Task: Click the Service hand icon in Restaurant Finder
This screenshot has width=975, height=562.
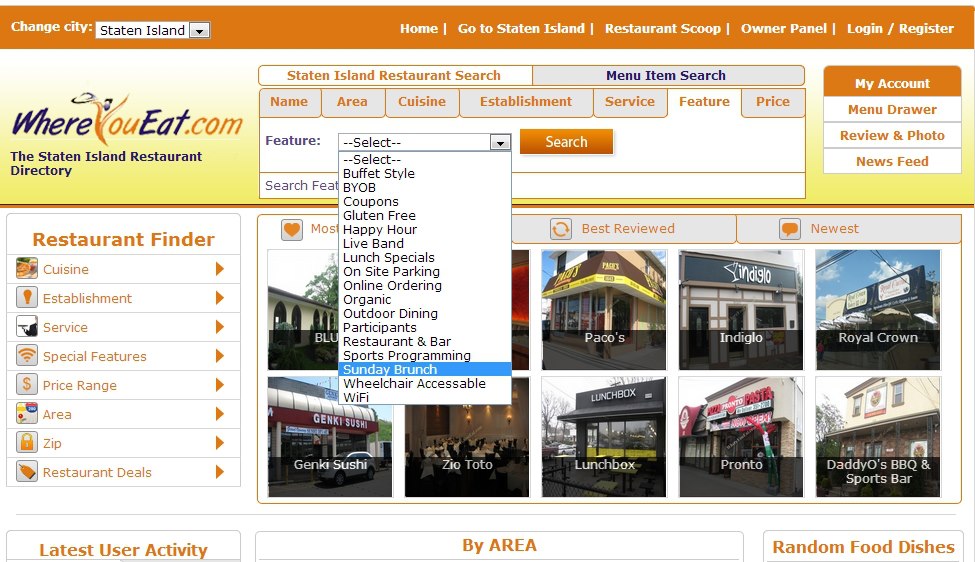Action: 27,326
